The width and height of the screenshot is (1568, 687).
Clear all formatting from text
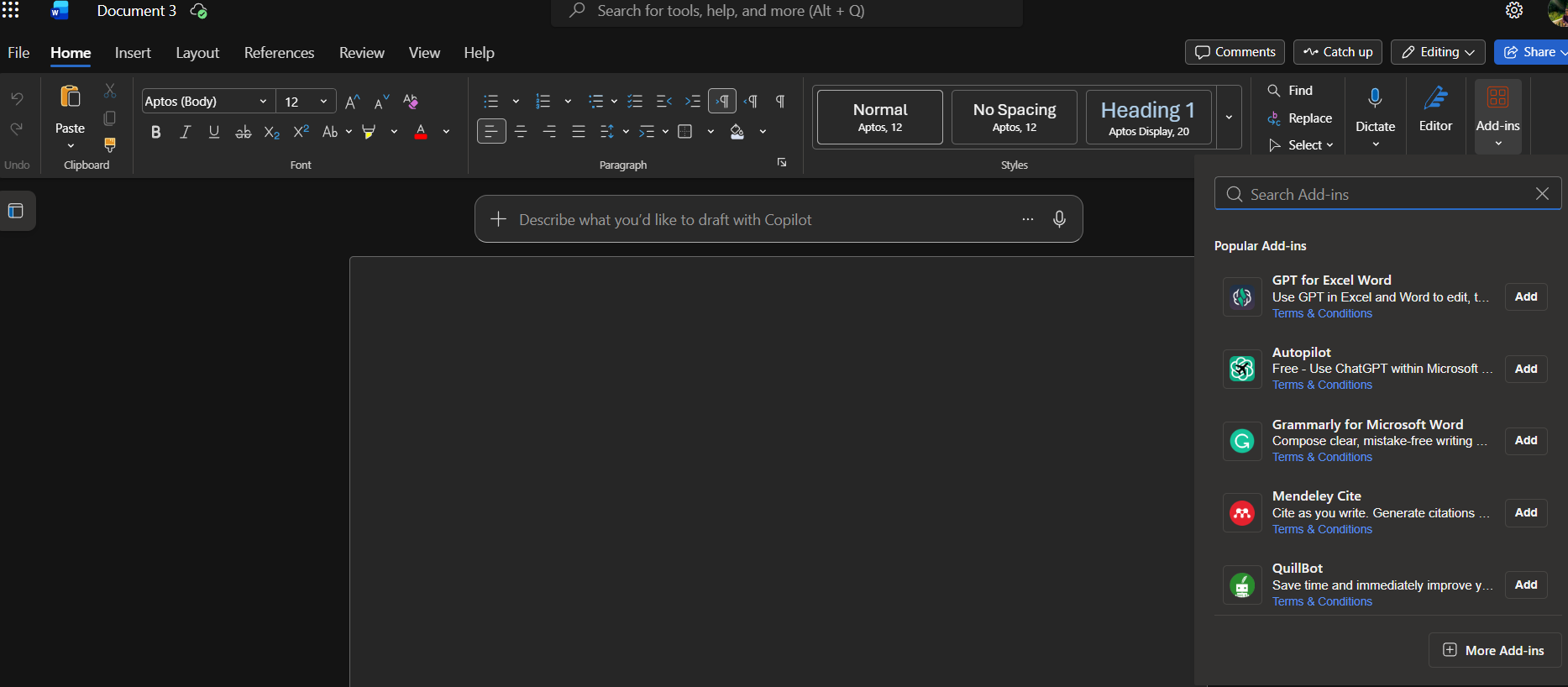pos(411,102)
